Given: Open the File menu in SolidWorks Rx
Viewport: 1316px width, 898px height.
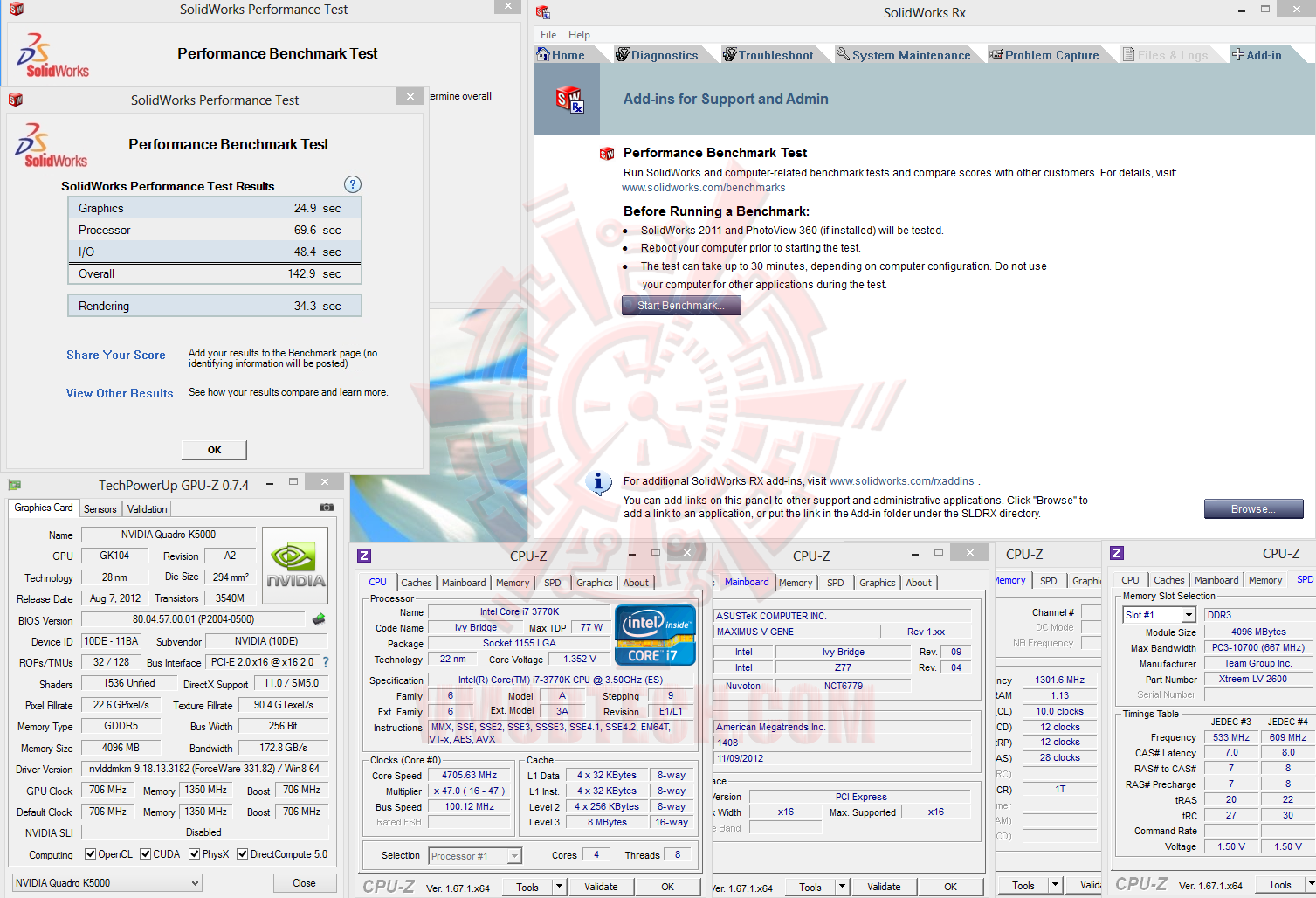Looking at the screenshot, I should 548,35.
